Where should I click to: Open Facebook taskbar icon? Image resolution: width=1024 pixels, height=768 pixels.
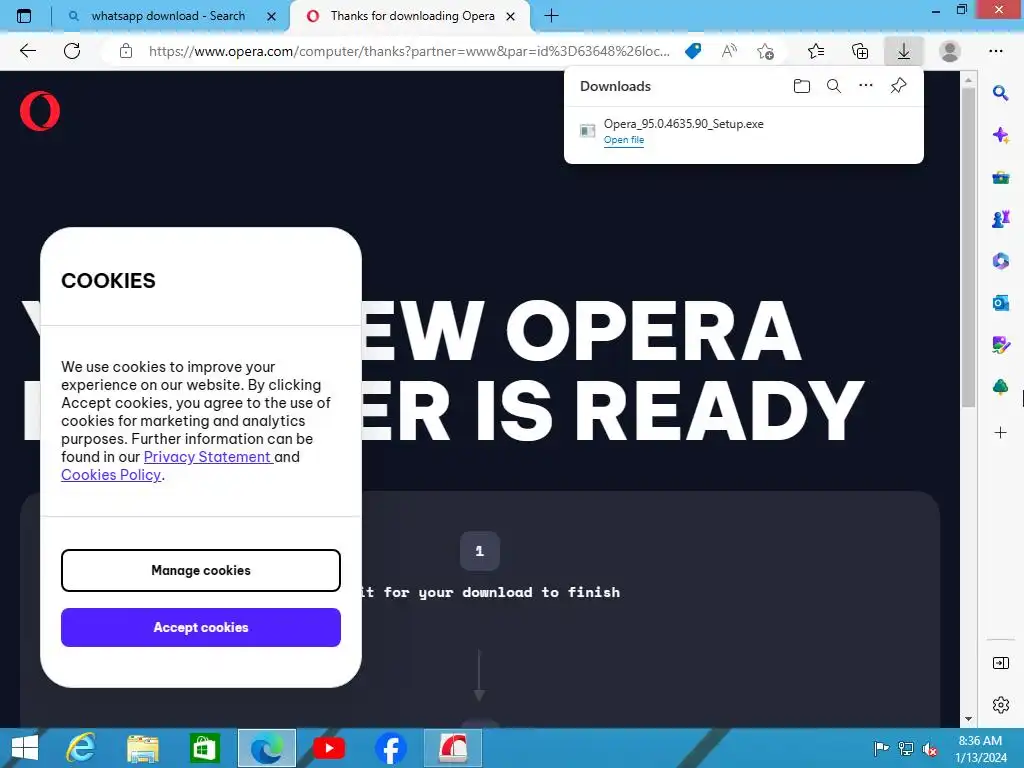[391, 748]
